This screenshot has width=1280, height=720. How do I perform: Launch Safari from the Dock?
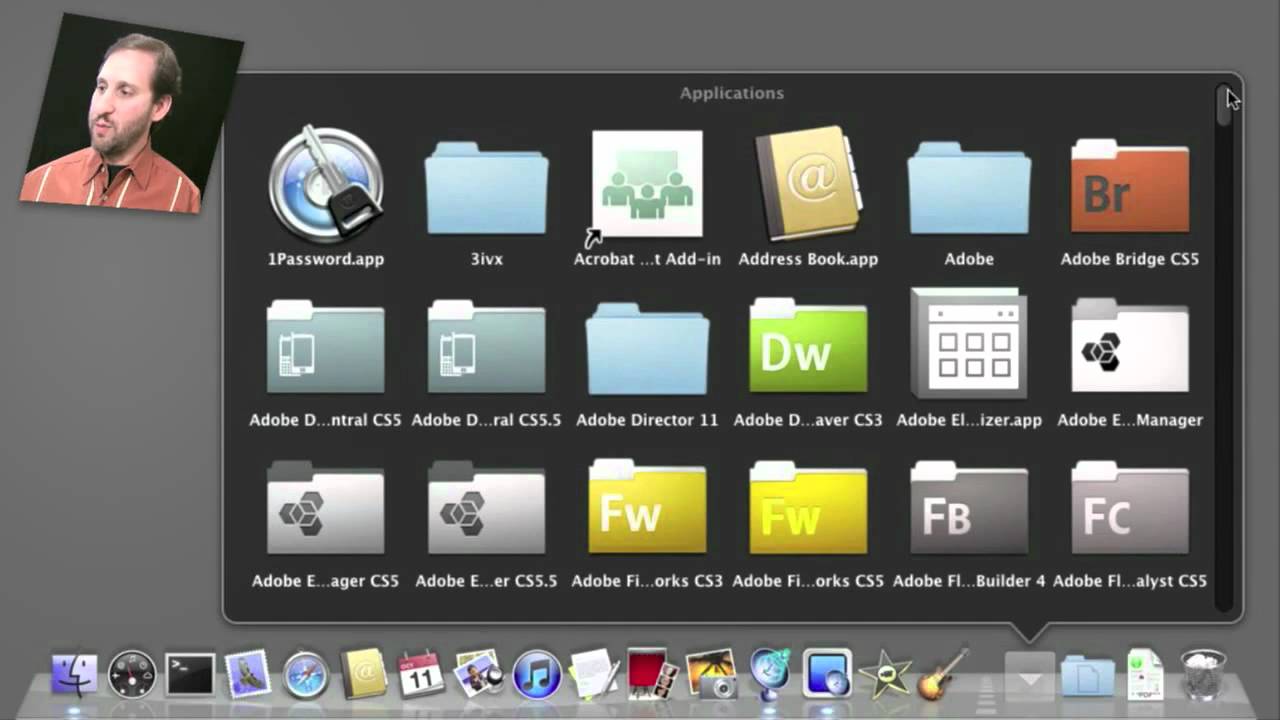(305, 675)
